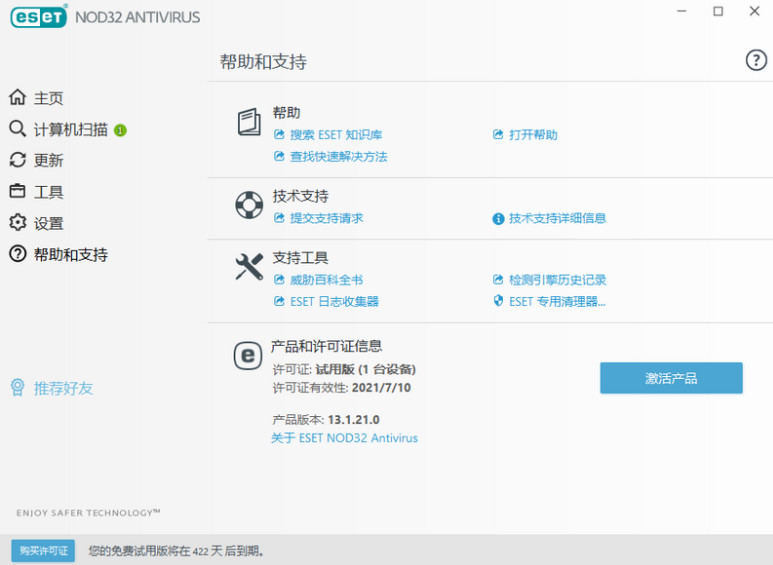Close the ESET window
773x565 pixels.
point(754,11)
